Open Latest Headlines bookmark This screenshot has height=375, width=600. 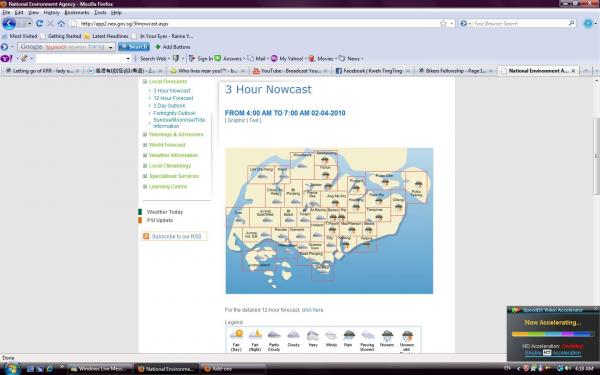106,36
